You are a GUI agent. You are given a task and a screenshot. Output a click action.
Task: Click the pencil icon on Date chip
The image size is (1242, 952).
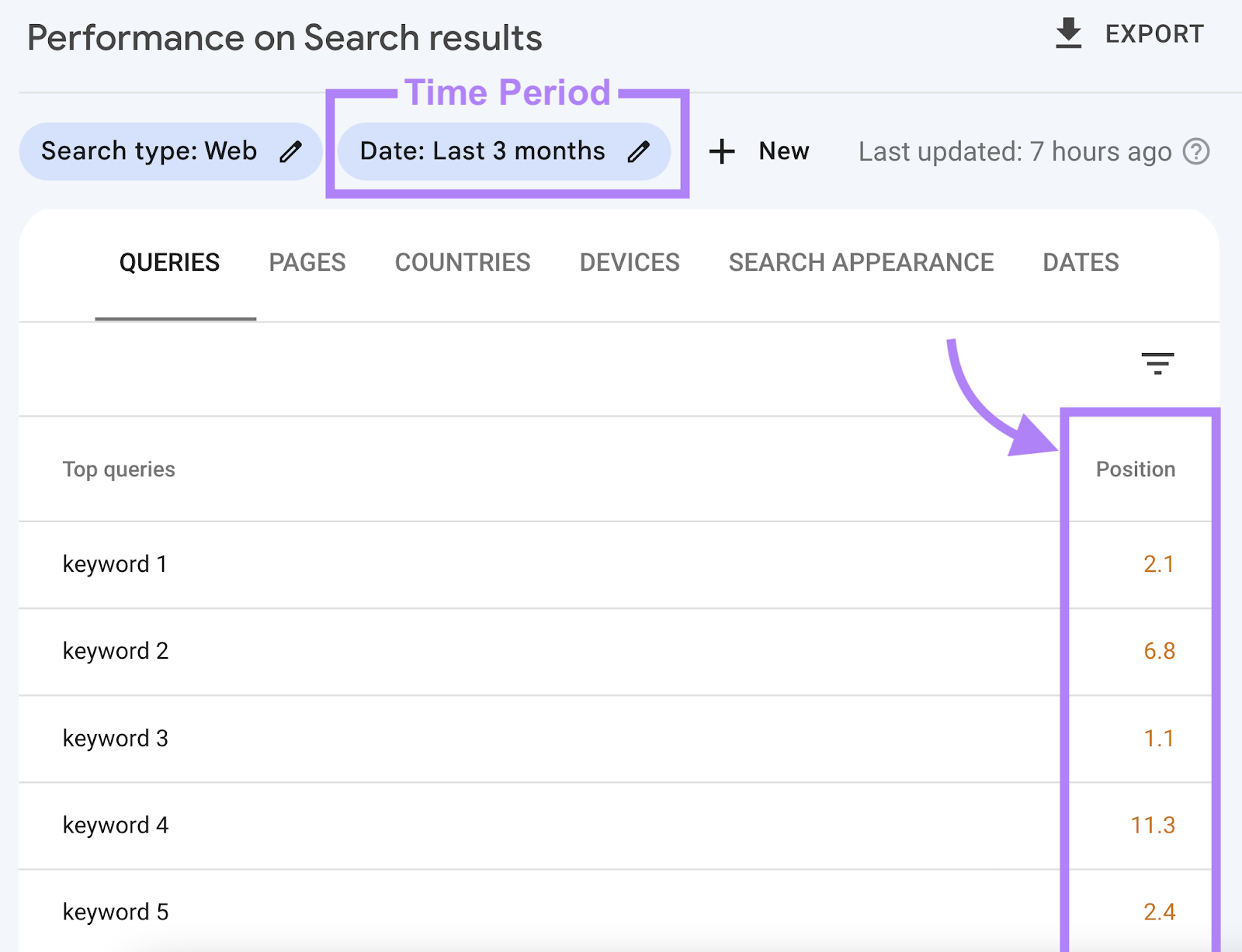click(x=639, y=151)
